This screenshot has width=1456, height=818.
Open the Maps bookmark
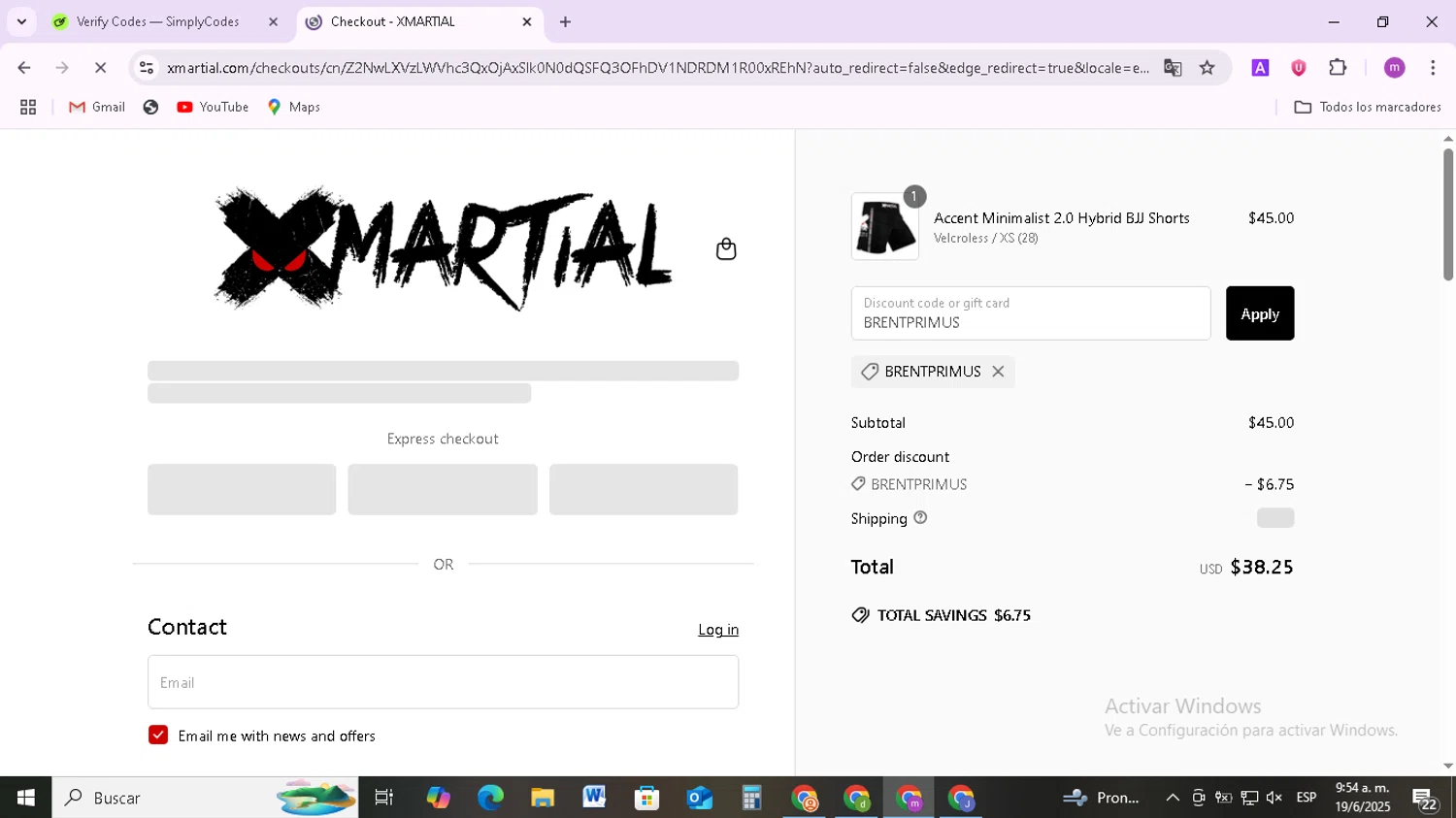(293, 107)
